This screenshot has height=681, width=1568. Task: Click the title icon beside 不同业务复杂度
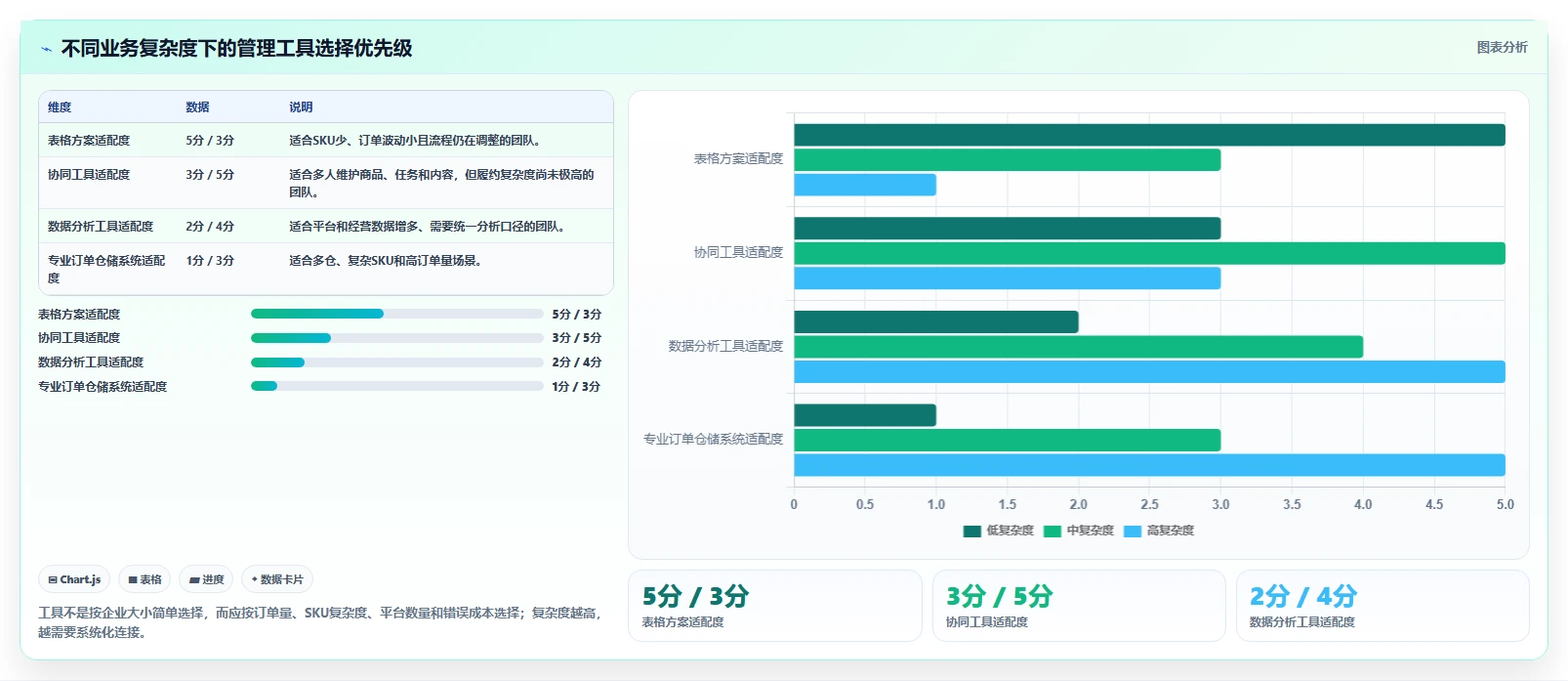[46, 49]
